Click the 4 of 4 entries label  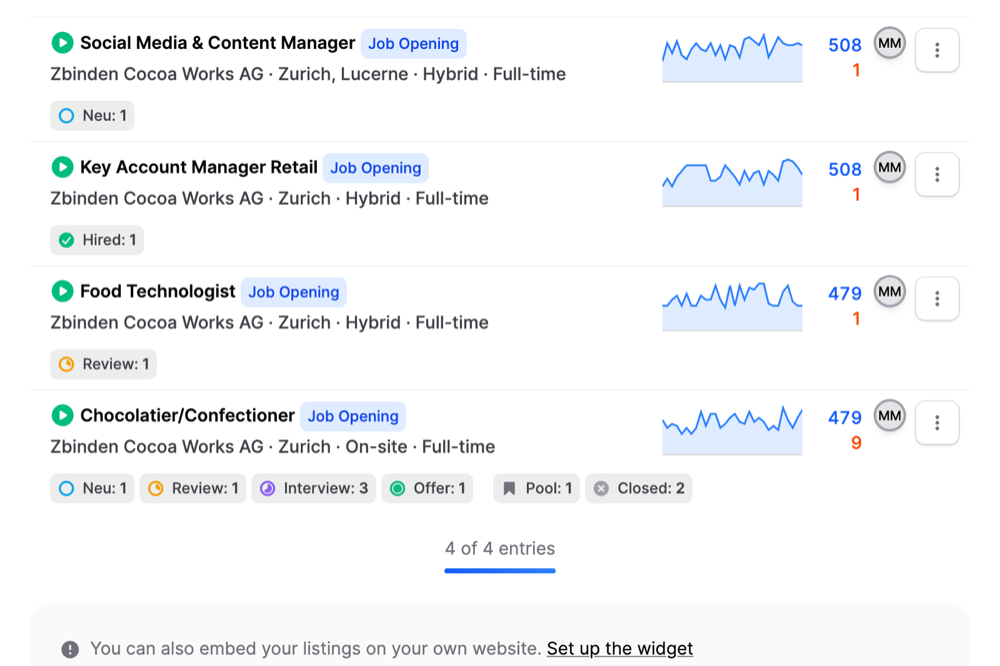500,548
